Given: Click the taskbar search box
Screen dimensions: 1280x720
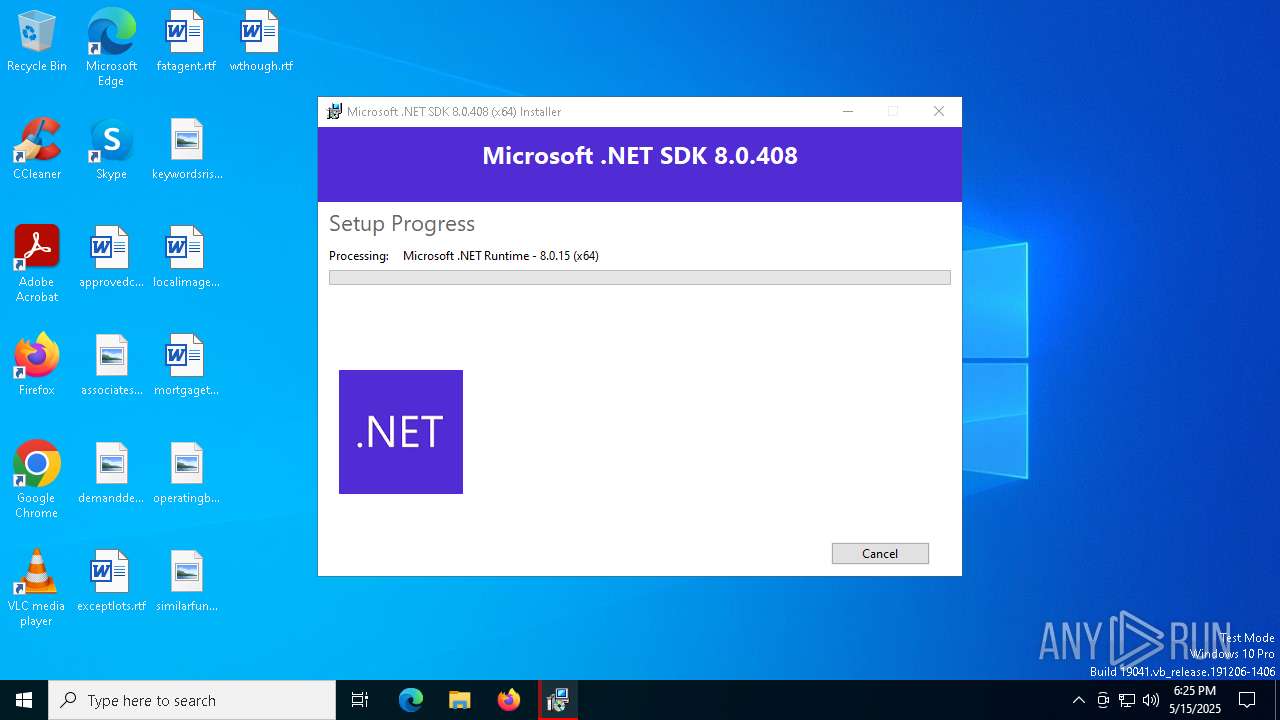Looking at the screenshot, I should point(192,700).
